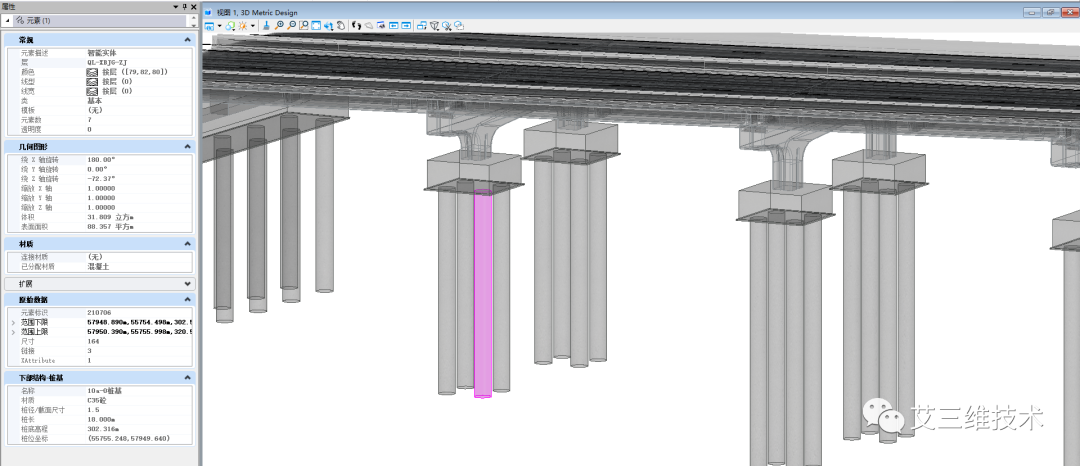The image size is (1080, 466).
Task: Close the 属性 panel
Action: pyautogui.click(x=192, y=6)
